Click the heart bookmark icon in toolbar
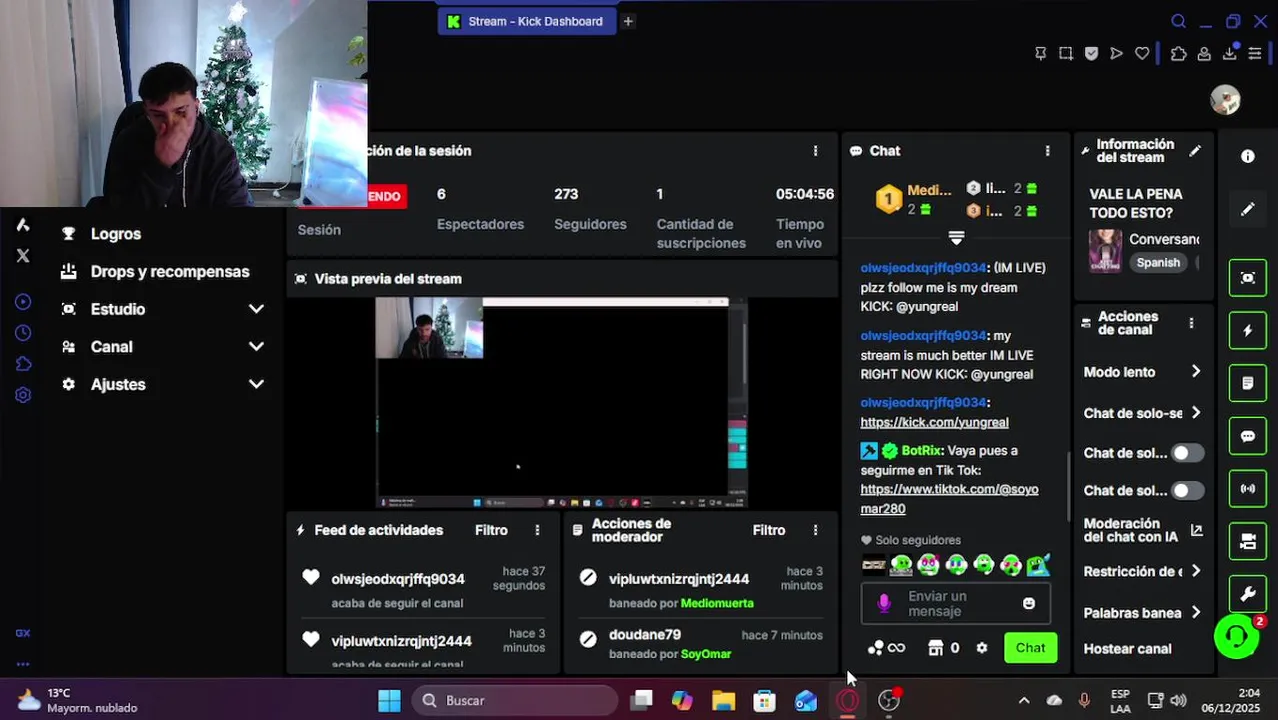 click(1142, 54)
